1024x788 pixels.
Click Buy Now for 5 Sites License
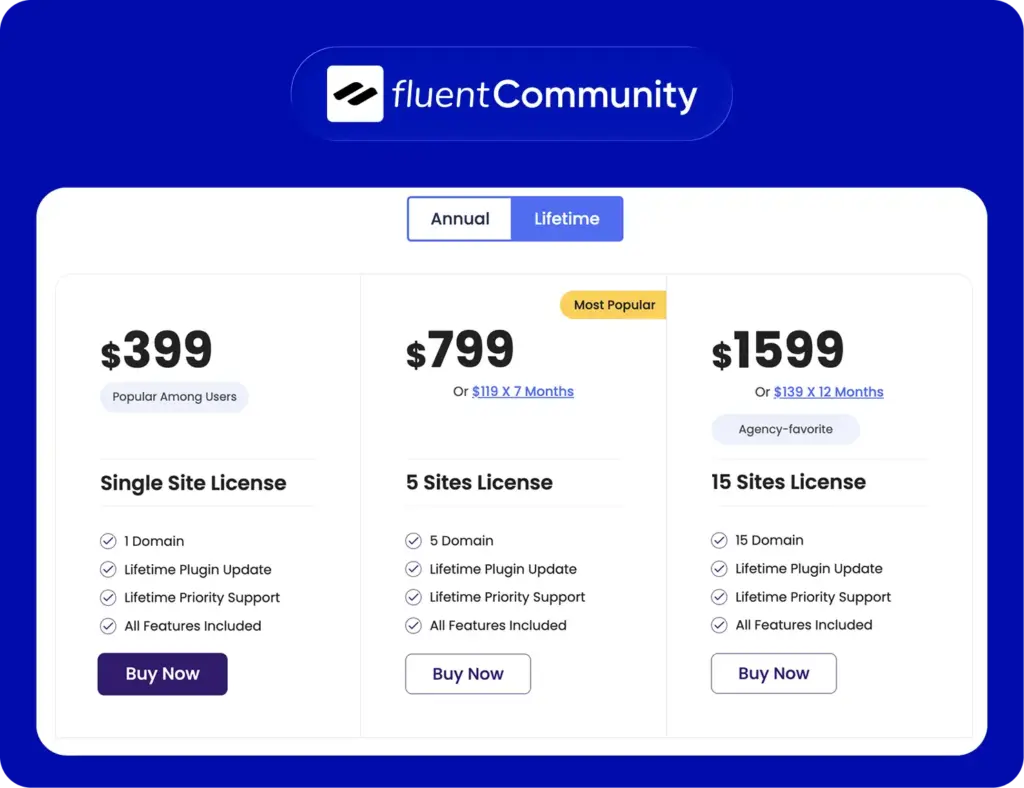[467, 674]
